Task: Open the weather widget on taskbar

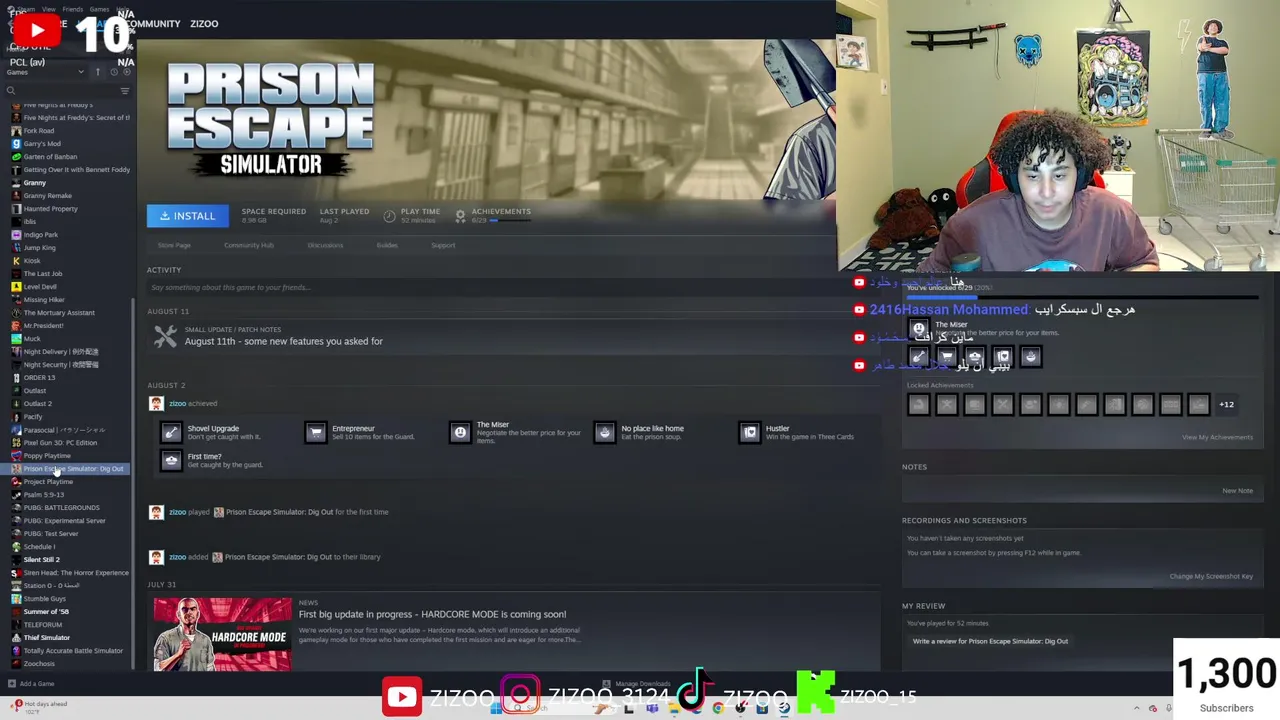Action: (x=40, y=706)
